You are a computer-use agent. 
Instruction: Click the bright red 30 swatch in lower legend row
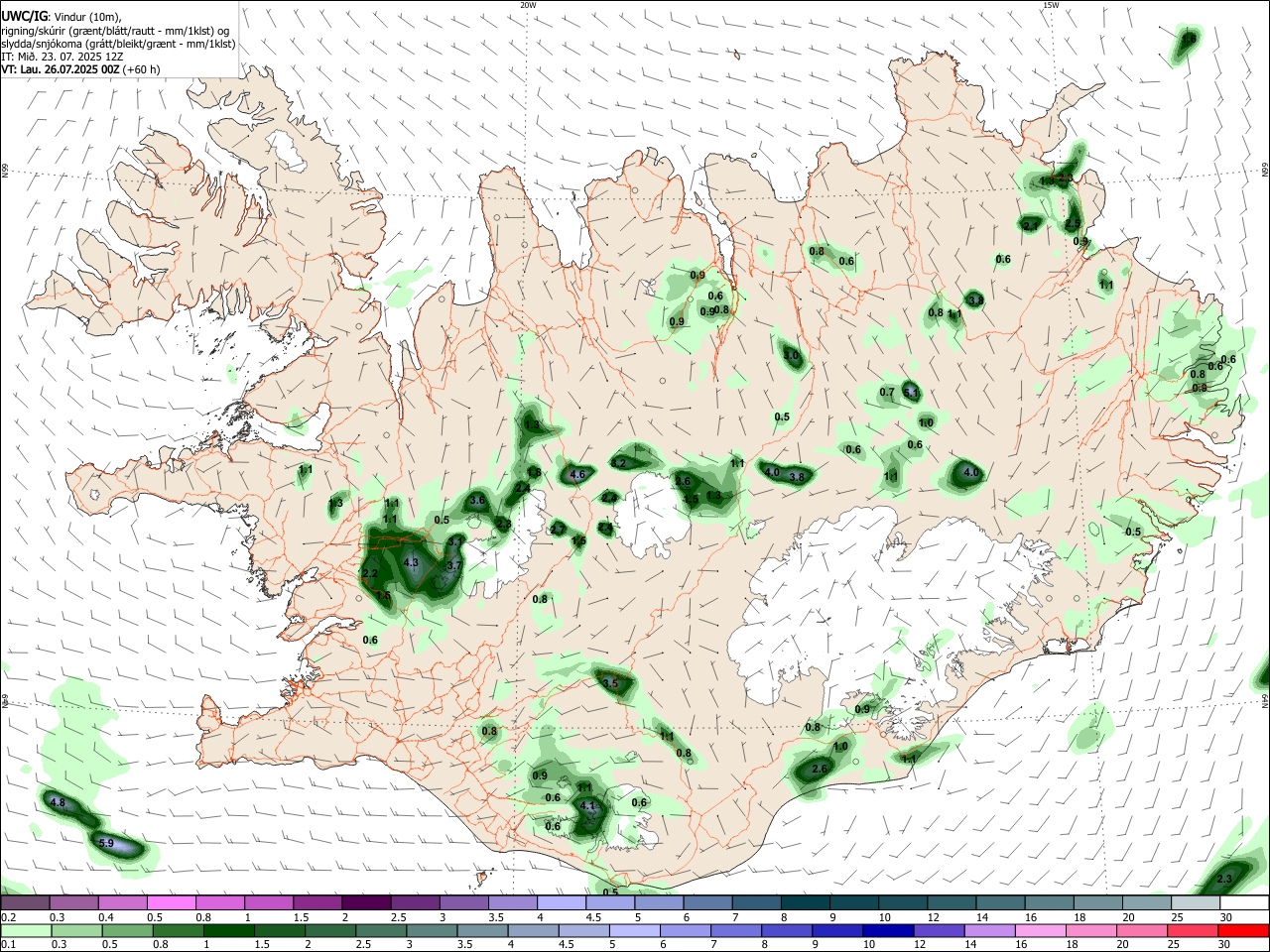click(1243, 931)
